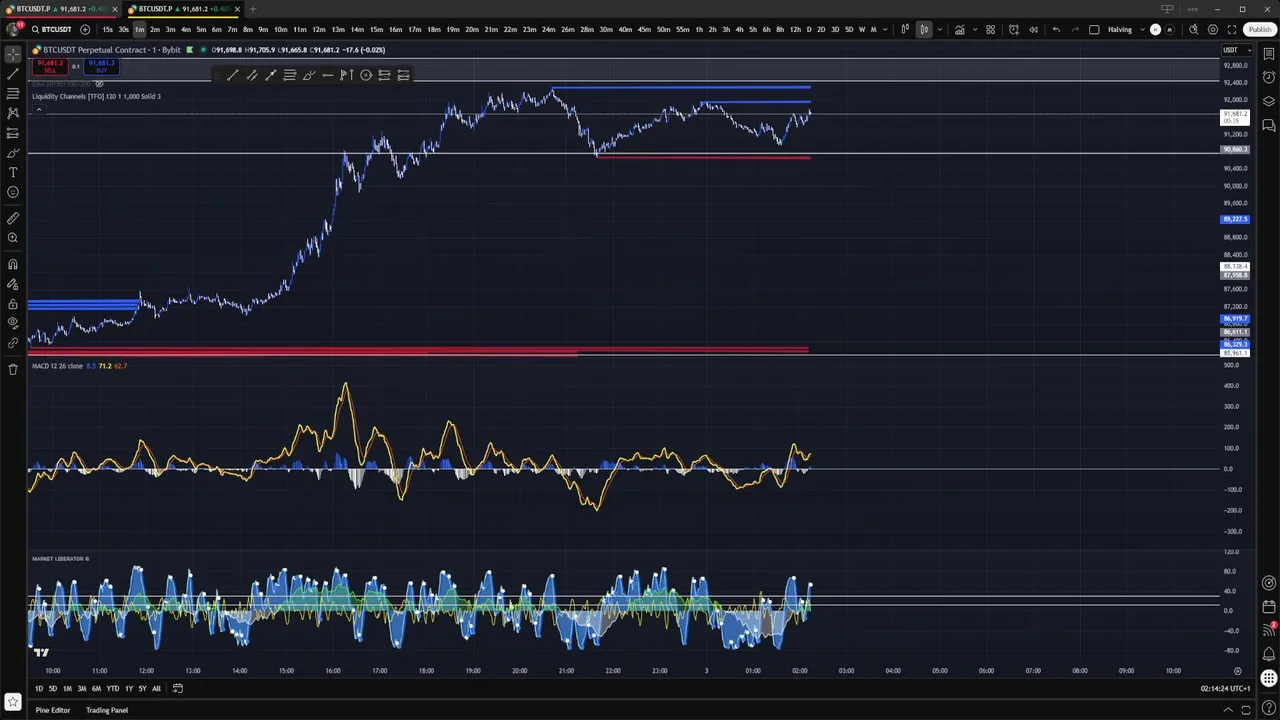Expand the timeframe list dropdown arrow
This screenshot has height=720, width=1280.
(x=885, y=30)
